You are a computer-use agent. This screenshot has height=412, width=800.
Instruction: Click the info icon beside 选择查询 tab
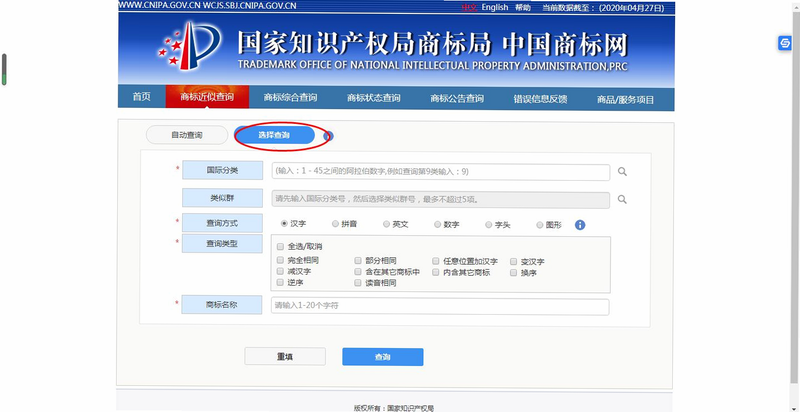[x=328, y=136]
